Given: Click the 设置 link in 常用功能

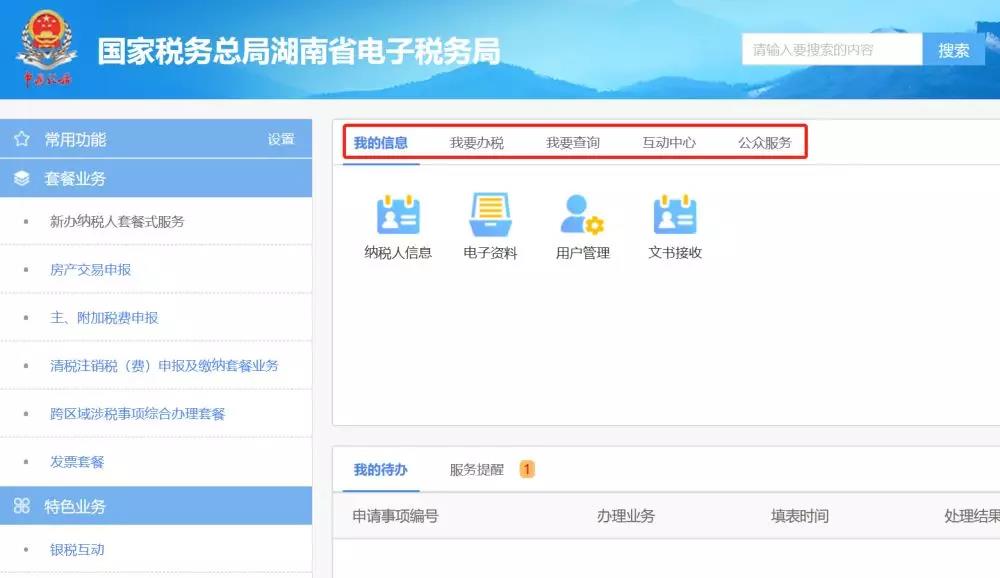Looking at the screenshot, I should 281,140.
